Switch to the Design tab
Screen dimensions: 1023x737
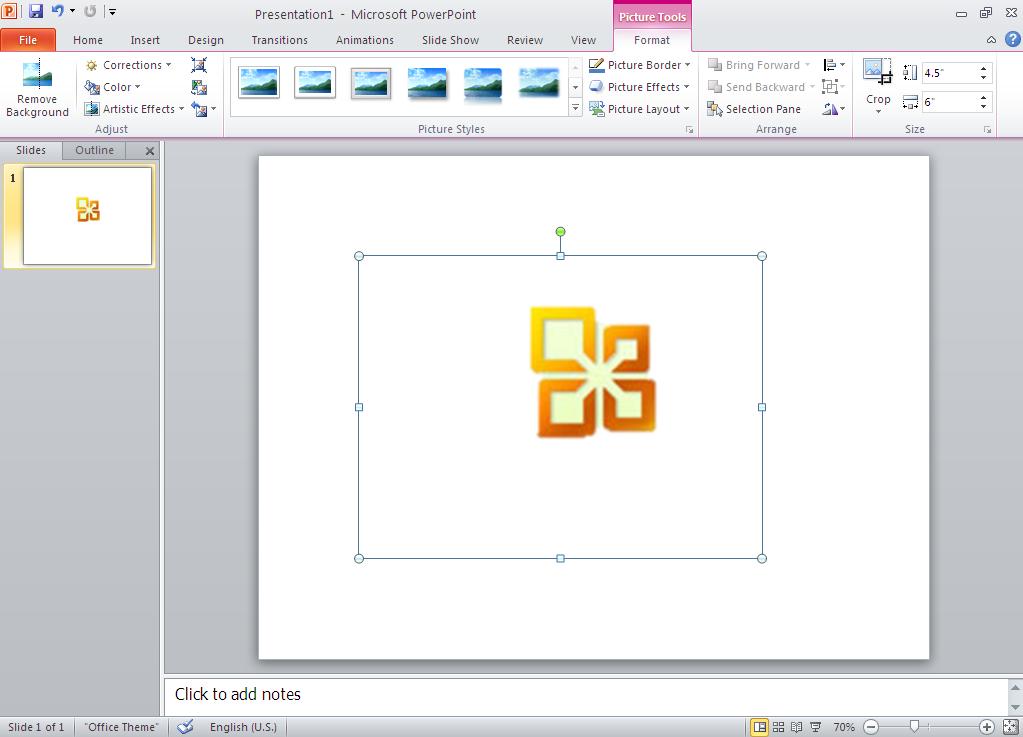(x=206, y=40)
